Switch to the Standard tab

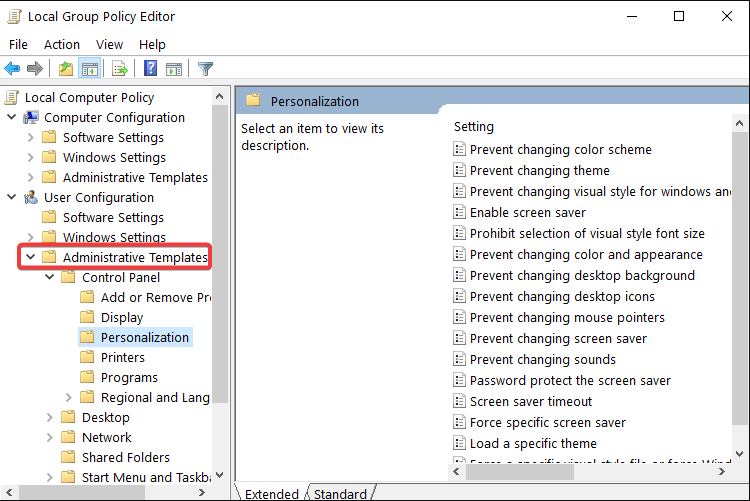coord(340,493)
